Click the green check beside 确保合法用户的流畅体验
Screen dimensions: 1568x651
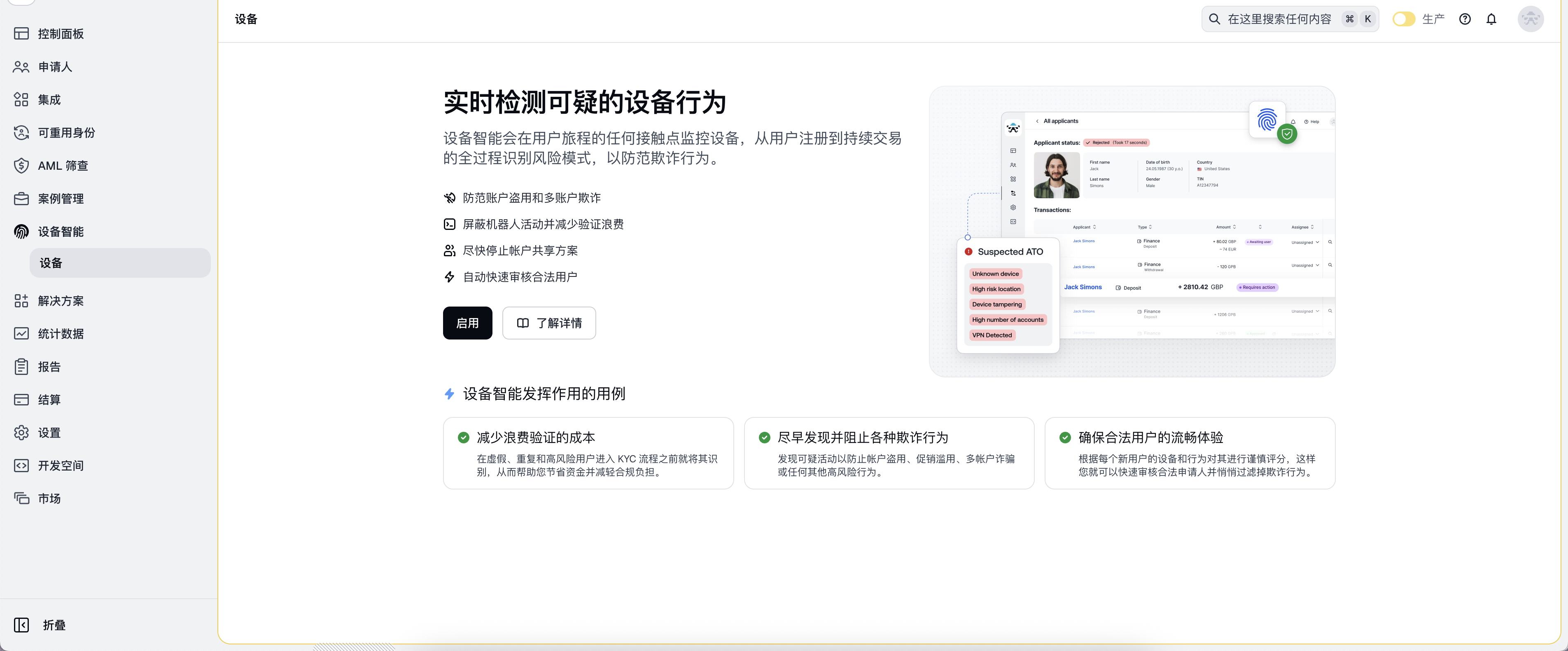[1065, 437]
